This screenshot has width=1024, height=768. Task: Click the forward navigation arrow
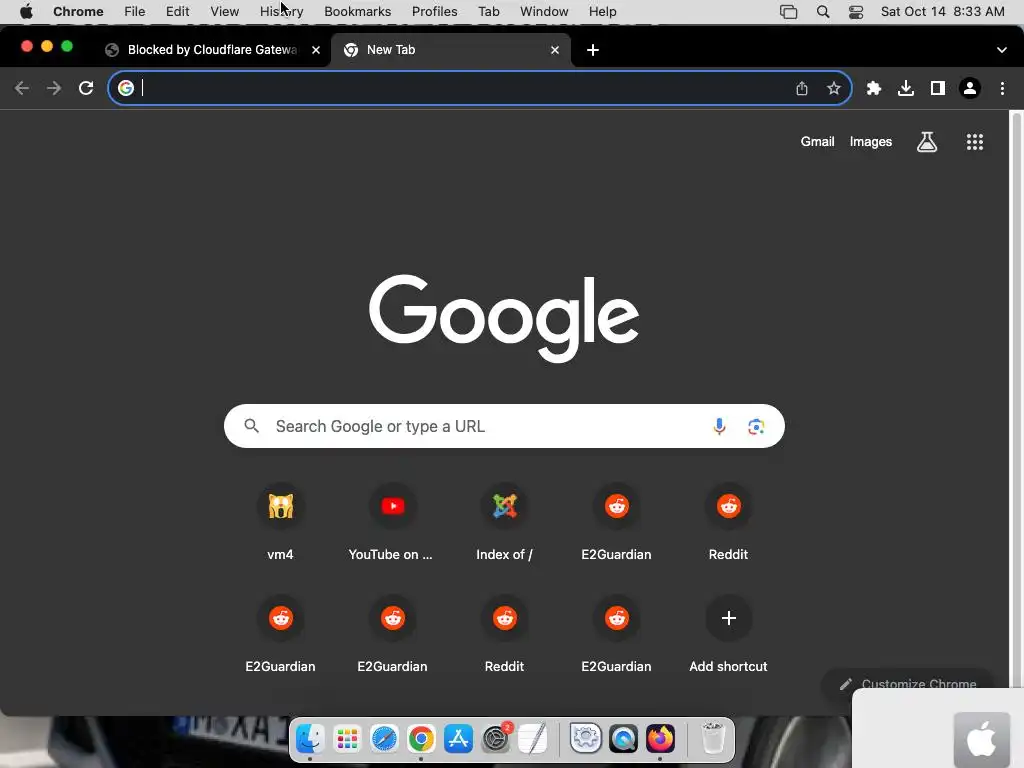point(54,88)
